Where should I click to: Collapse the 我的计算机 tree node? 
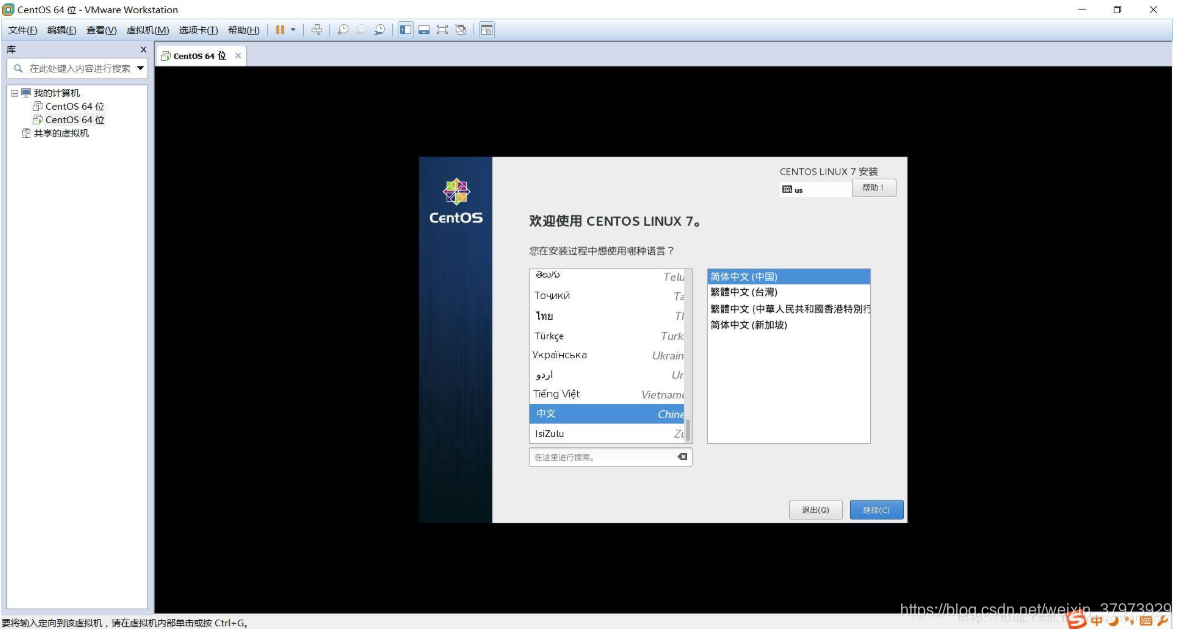(14, 94)
